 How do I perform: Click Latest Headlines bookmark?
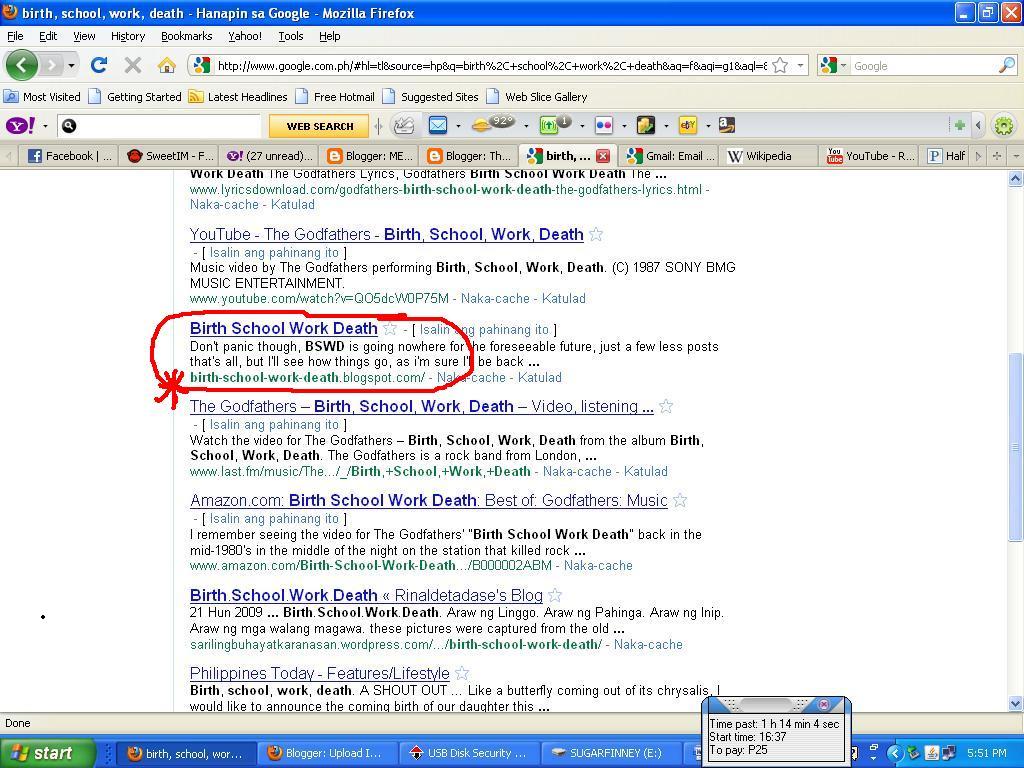[238, 97]
